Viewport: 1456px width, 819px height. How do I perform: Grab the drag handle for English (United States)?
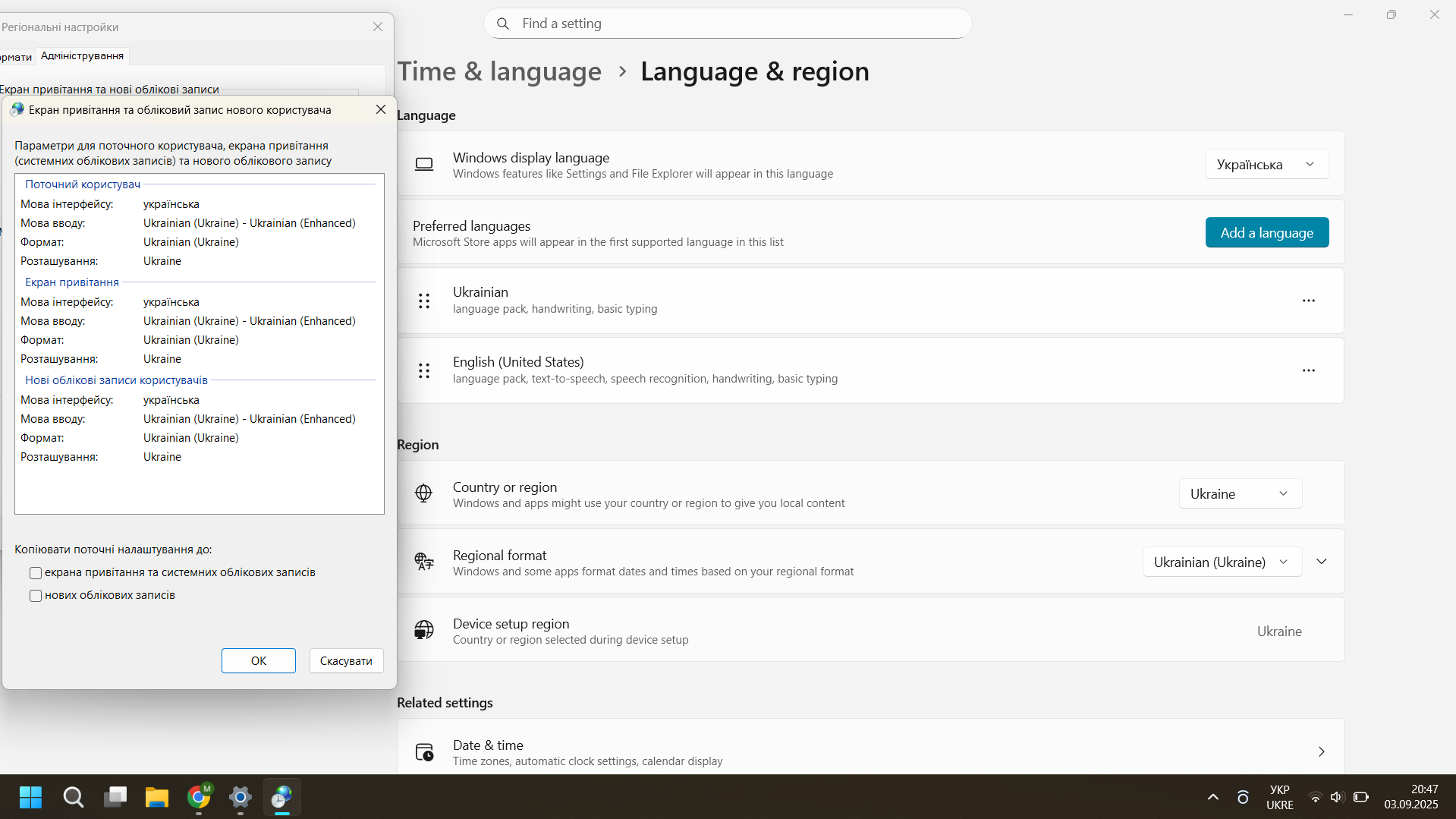tap(424, 371)
